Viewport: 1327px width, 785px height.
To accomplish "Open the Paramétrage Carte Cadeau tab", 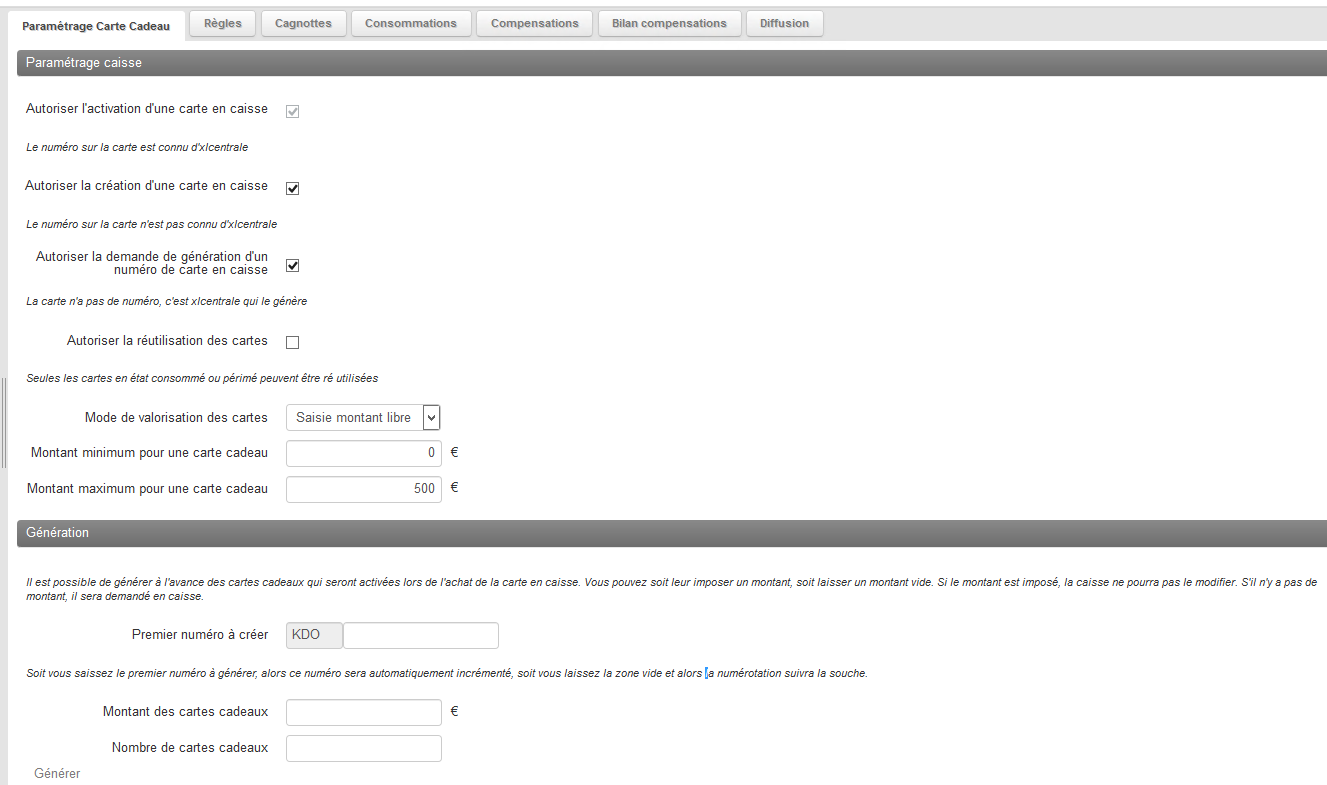I will click(96, 26).
